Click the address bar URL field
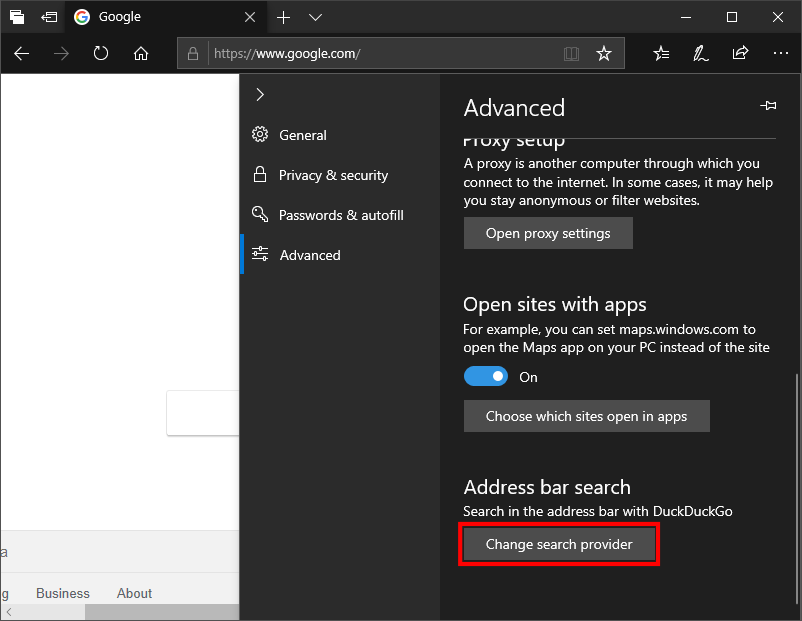Screen dimensions: 802x621 tap(380, 54)
